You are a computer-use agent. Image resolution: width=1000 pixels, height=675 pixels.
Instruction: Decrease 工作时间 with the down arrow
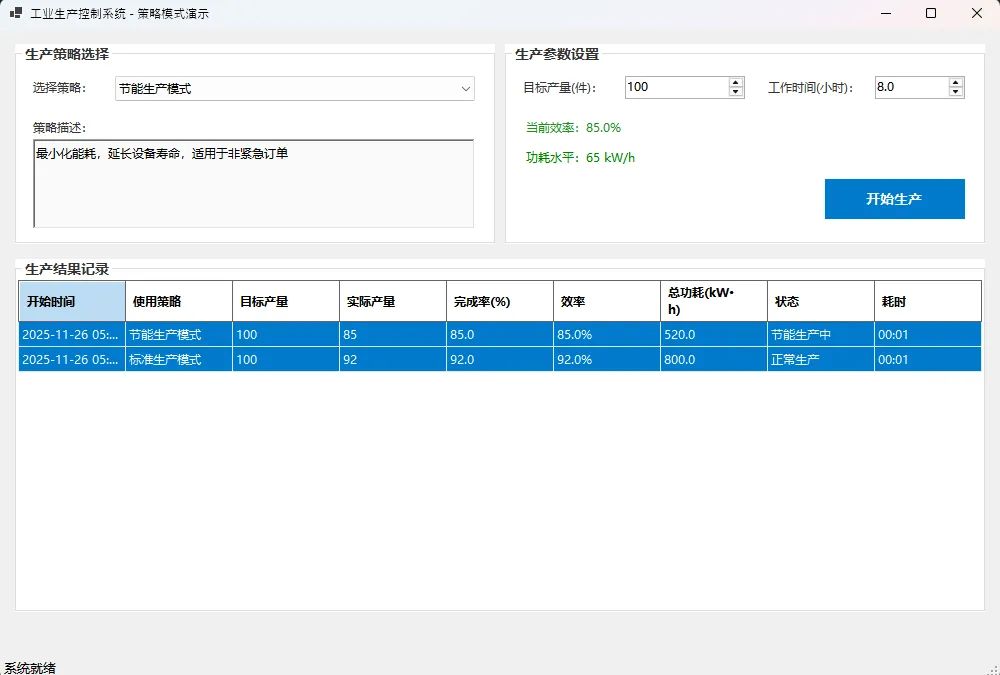(x=956, y=92)
